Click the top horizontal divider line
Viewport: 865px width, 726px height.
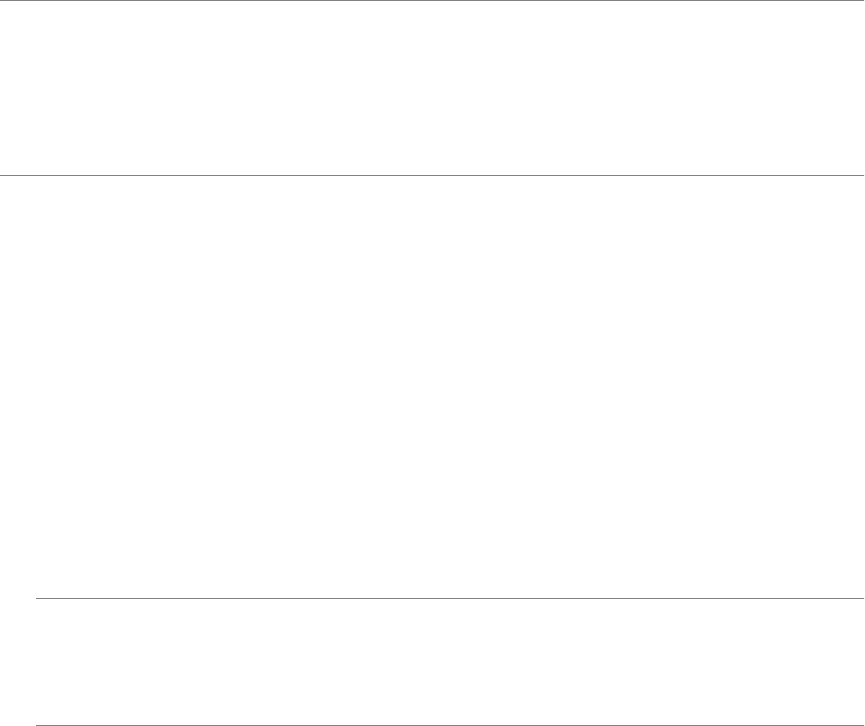[x=432, y=1]
